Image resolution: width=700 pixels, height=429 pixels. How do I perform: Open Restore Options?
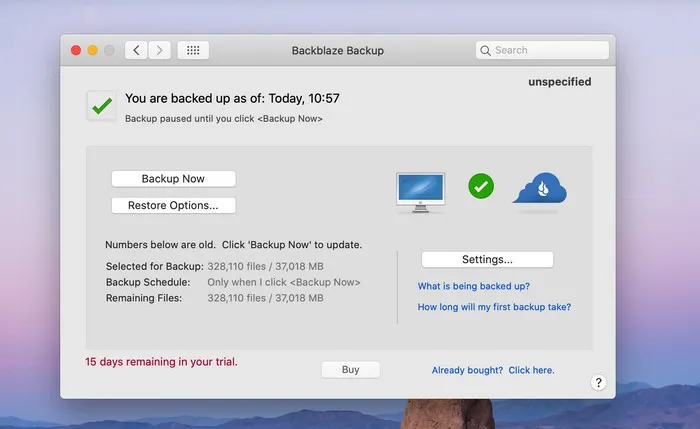[x=173, y=205]
